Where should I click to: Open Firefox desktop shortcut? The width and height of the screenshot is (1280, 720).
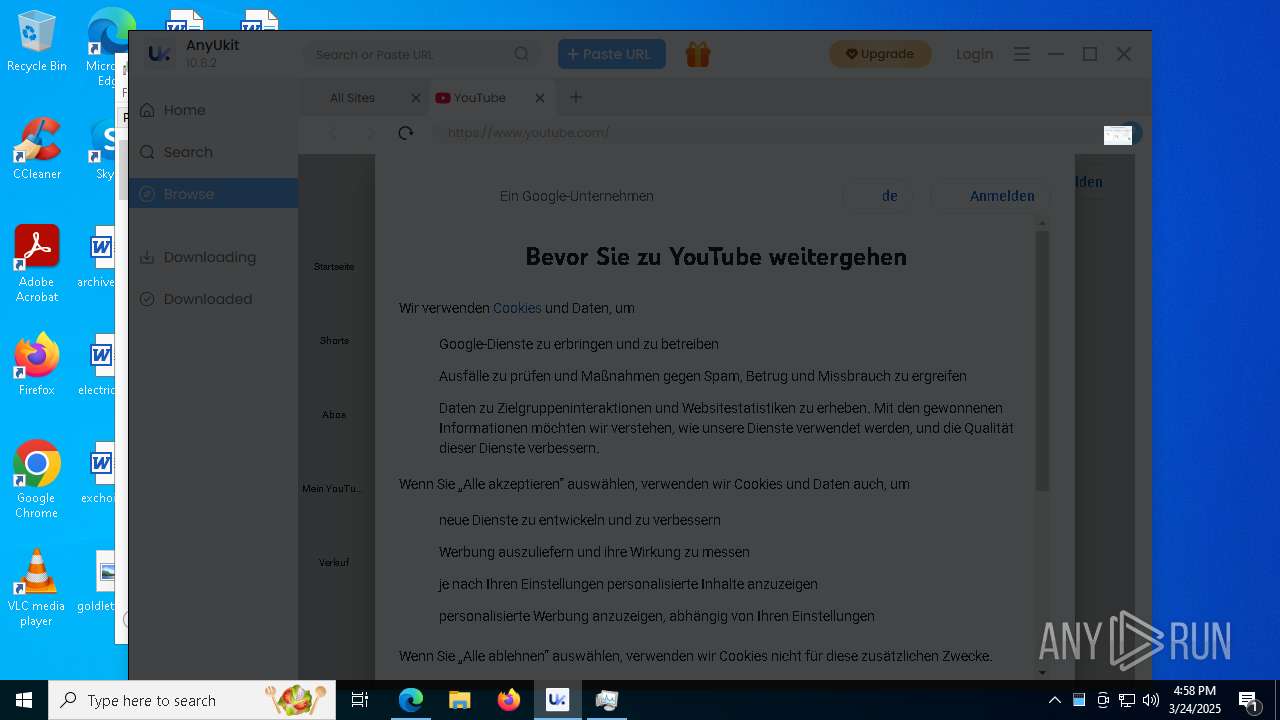pos(37,365)
